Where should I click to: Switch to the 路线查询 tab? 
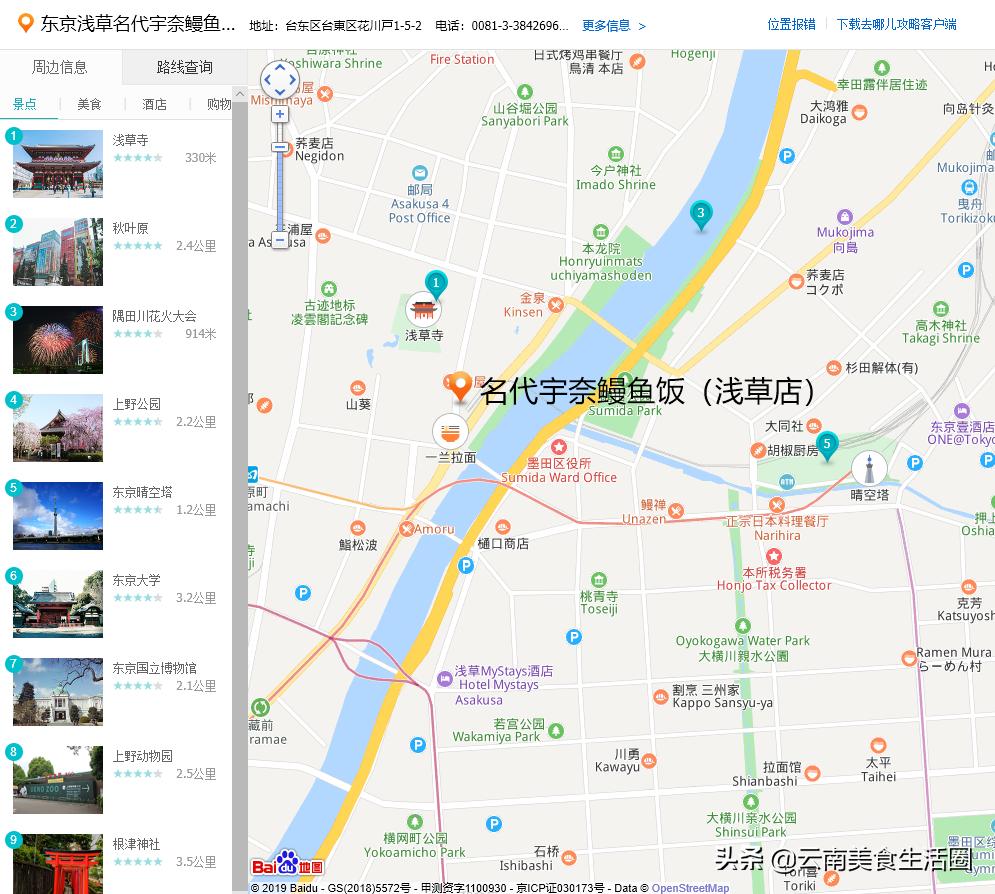(x=185, y=67)
